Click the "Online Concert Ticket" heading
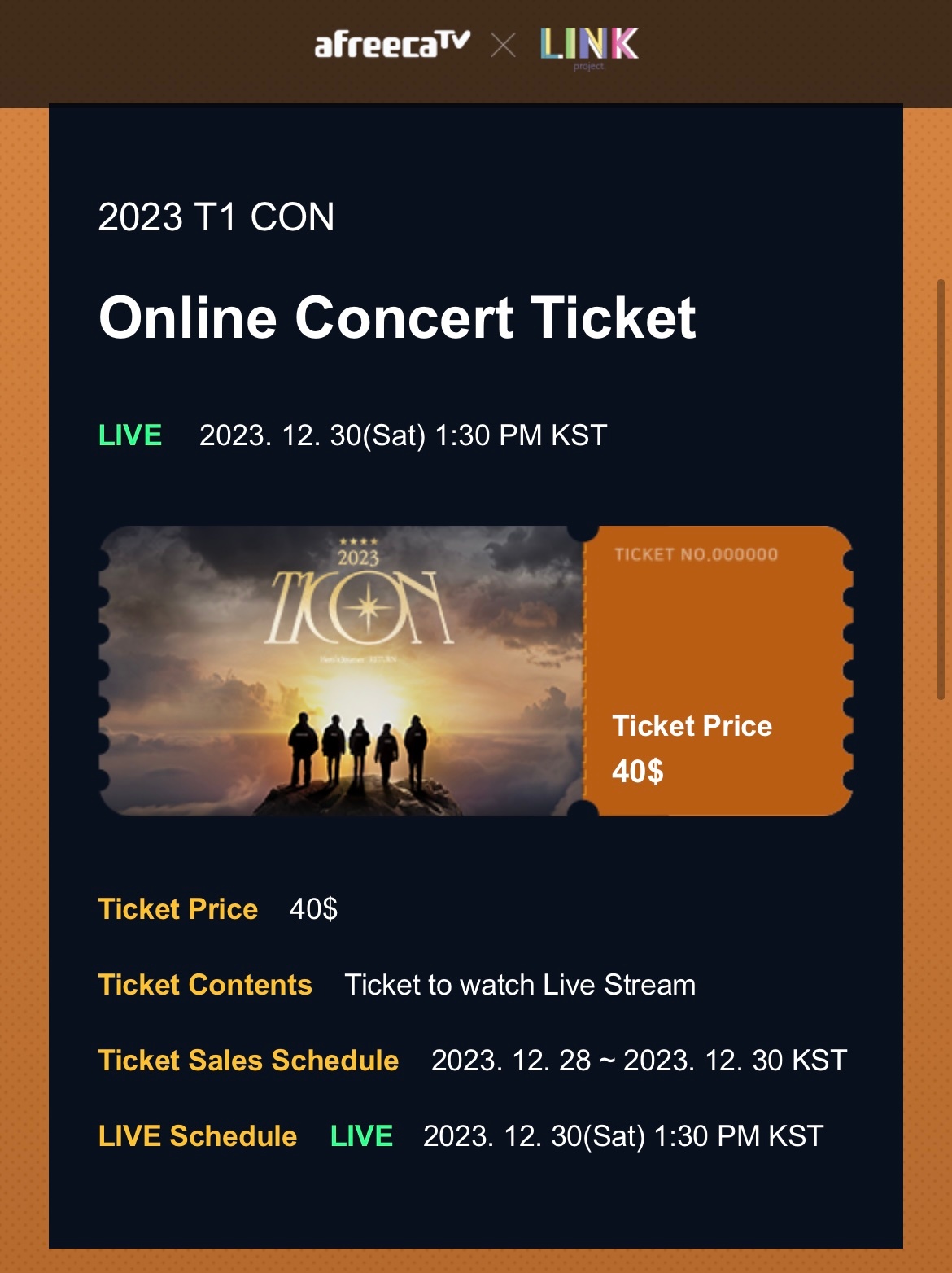The height and width of the screenshot is (1273, 952). point(397,317)
